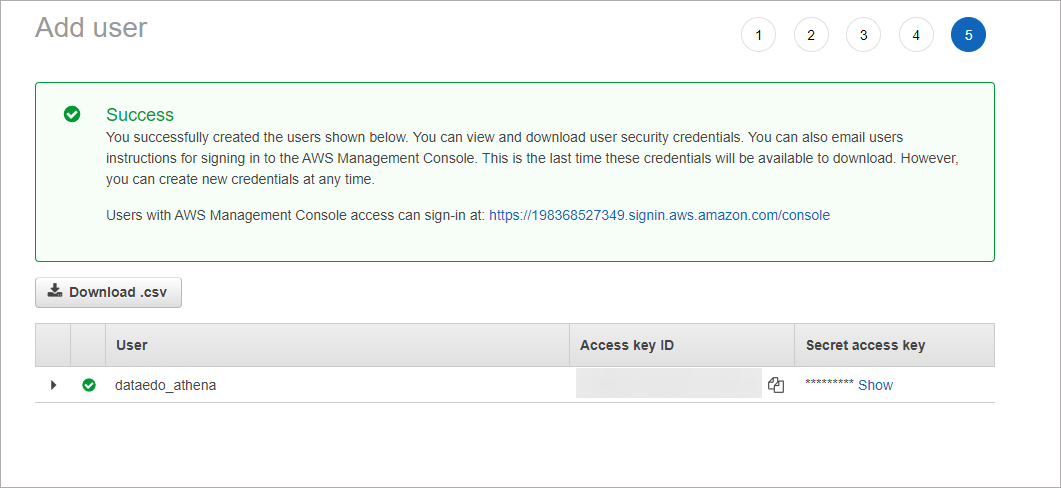Screen dimensions: 1061x488
Task: Go to step 4 of wizard
Action: pos(916,35)
